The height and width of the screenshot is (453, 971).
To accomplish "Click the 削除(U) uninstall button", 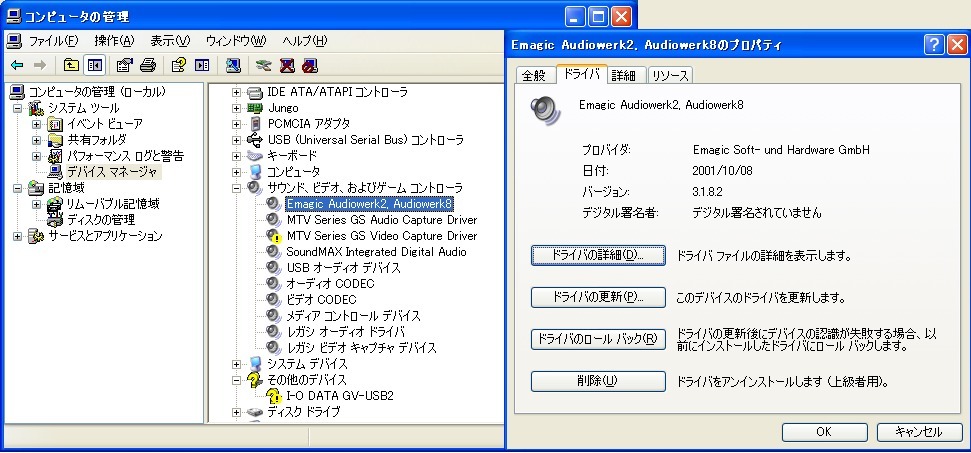I will (x=598, y=381).
